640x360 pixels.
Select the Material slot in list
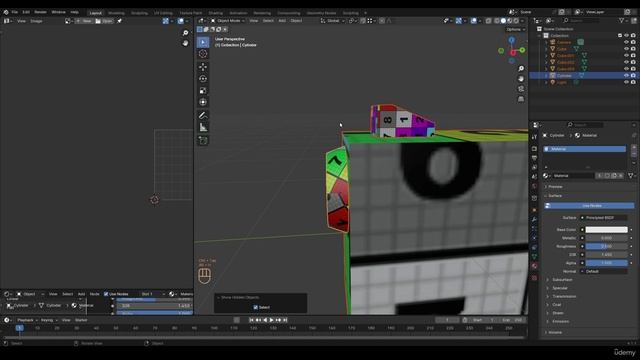pyautogui.click(x=584, y=149)
